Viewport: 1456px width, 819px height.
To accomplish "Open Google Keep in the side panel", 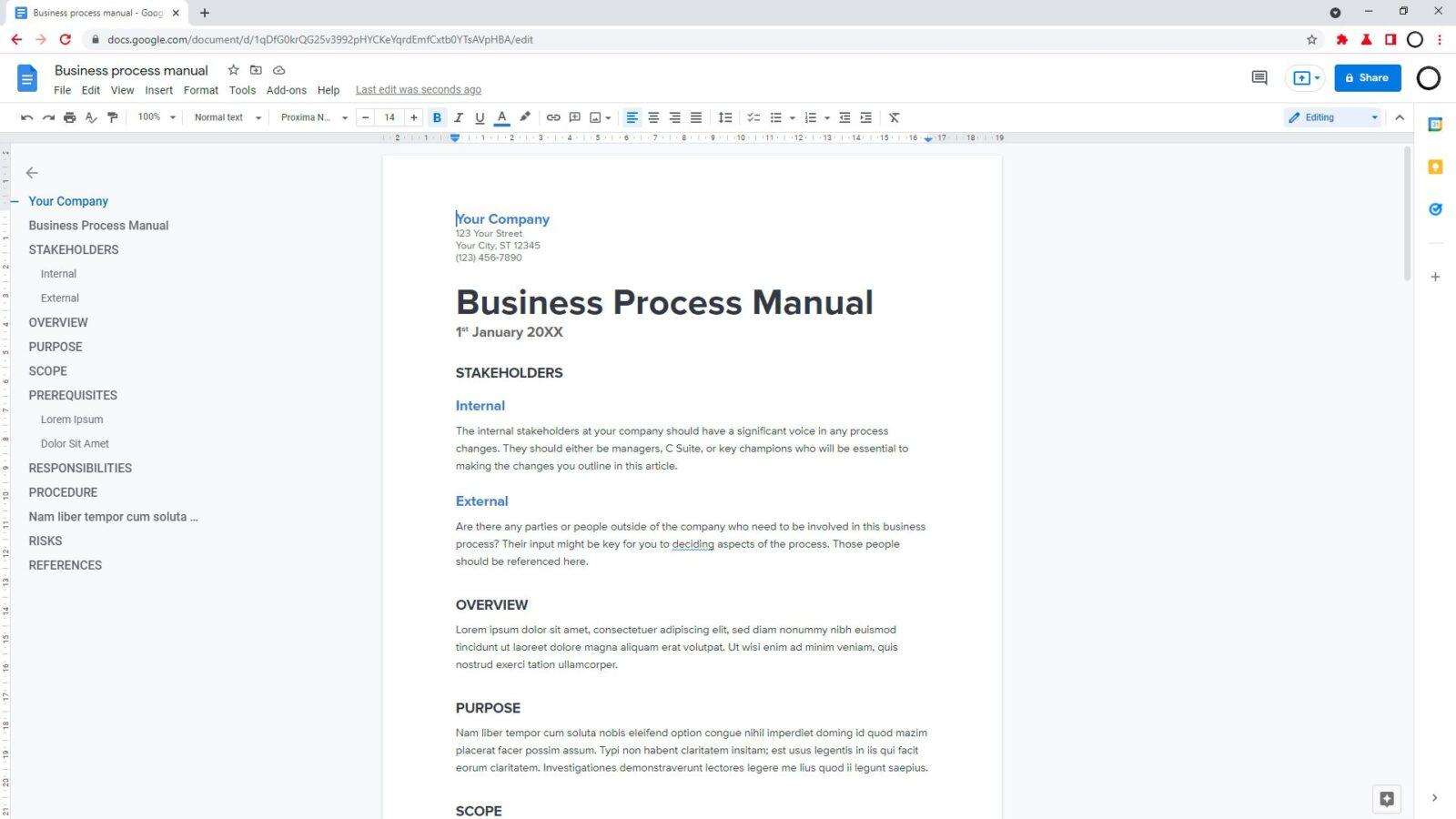I will pyautogui.click(x=1435, y=167).
